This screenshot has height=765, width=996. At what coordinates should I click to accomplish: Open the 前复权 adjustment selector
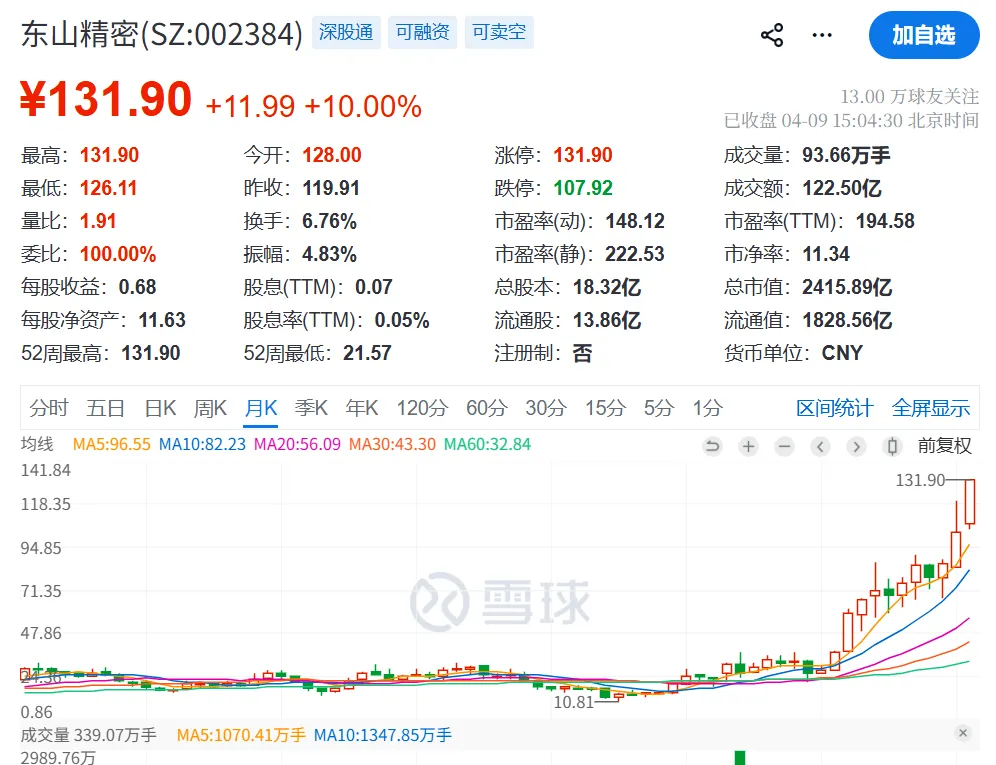click(x=945, y=447)
